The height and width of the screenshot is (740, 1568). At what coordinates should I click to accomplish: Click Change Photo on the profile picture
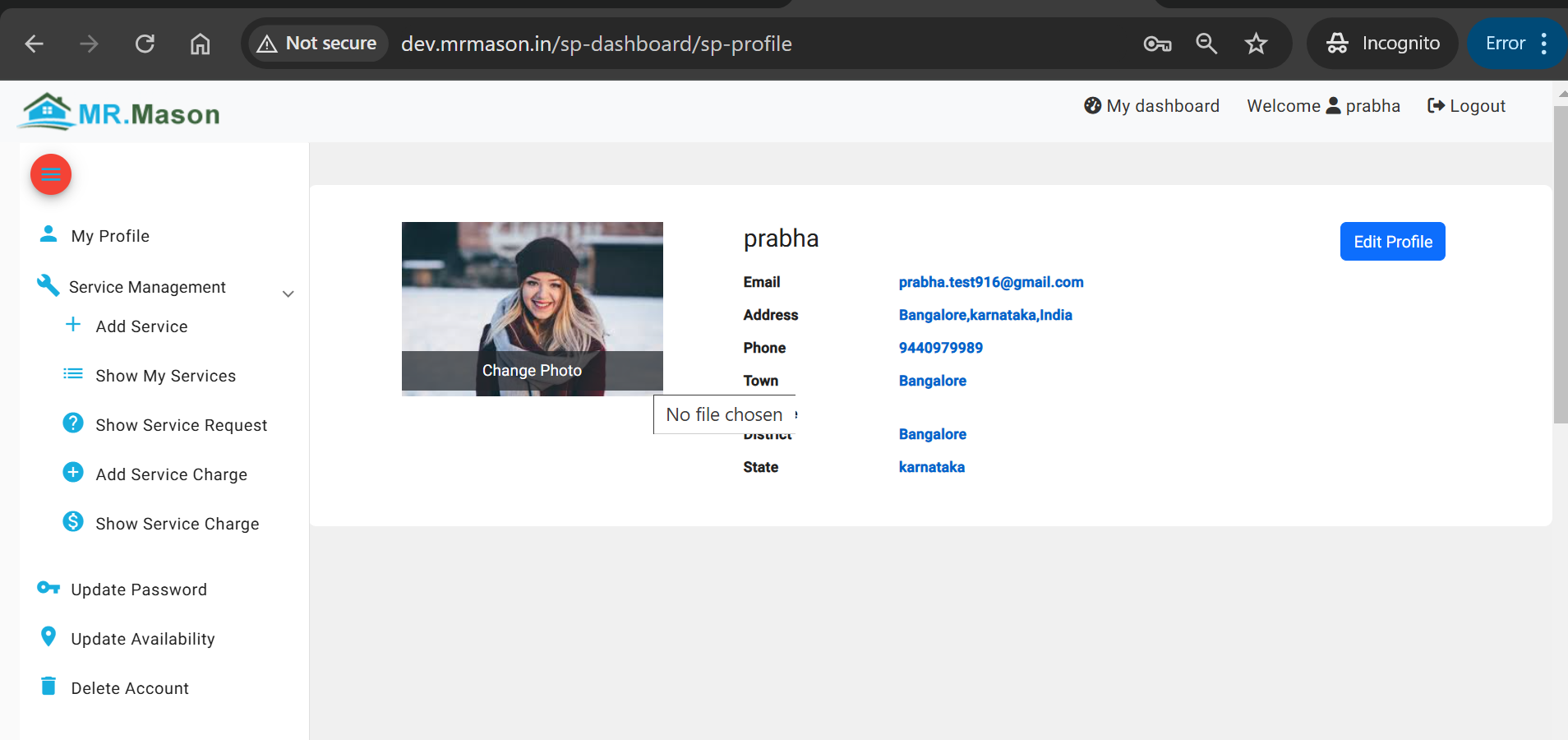531,370
